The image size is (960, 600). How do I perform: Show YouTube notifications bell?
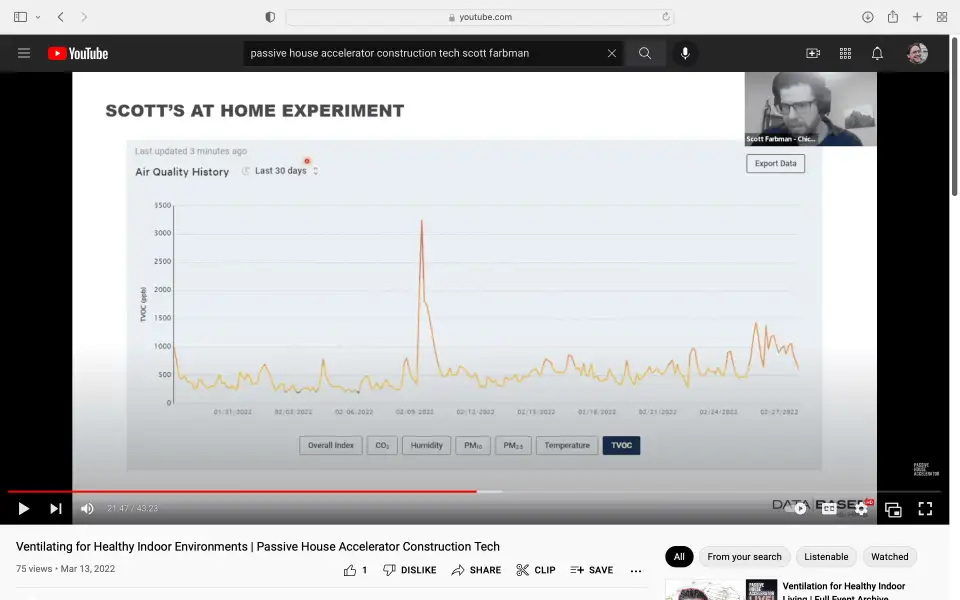(x=877, y=53)
